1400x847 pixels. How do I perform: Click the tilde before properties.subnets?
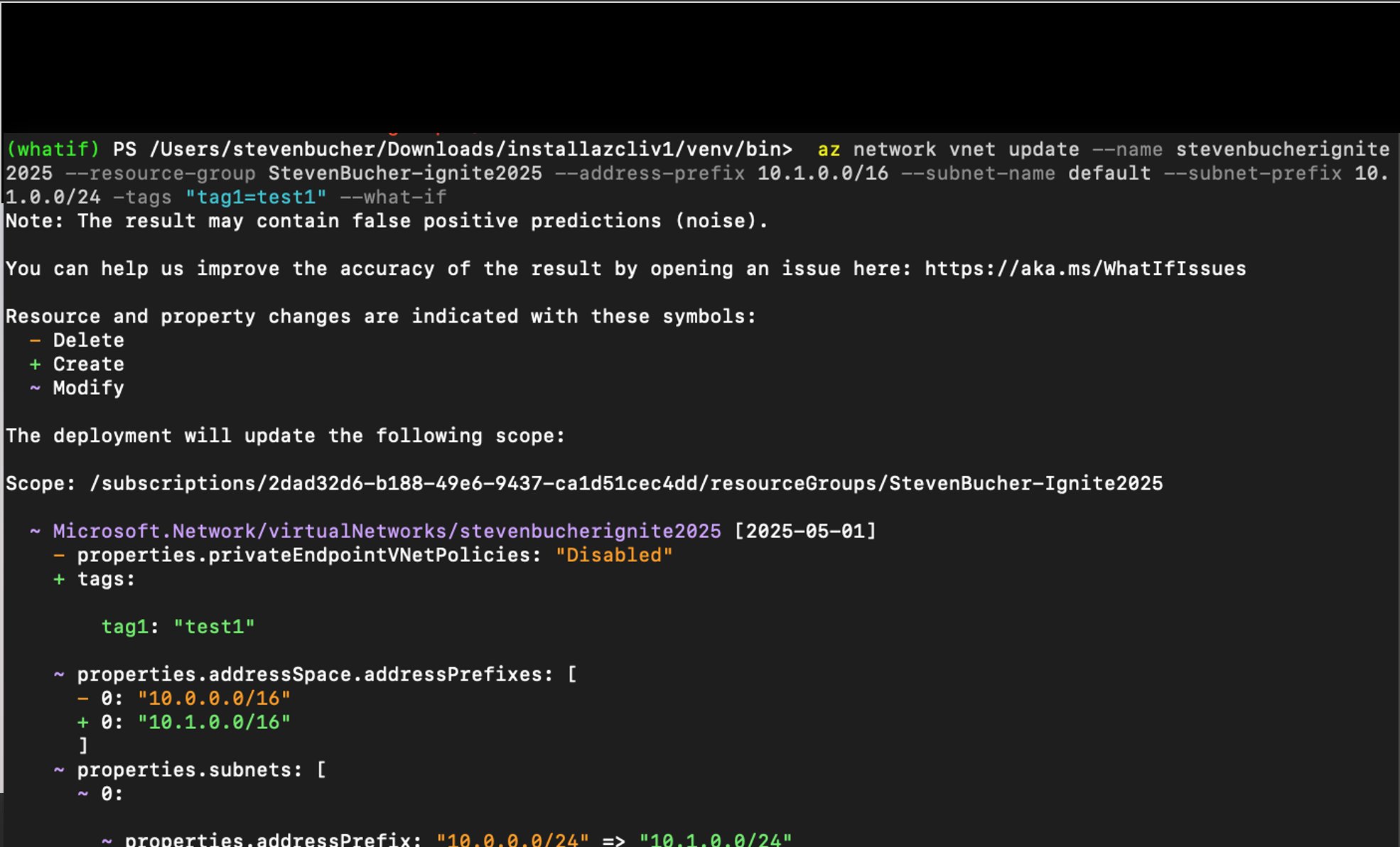(x=59, y=770)
